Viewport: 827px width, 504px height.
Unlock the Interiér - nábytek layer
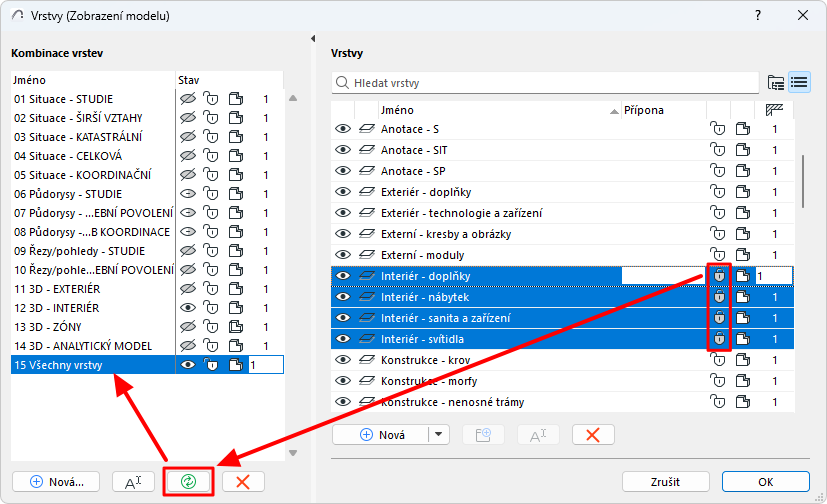coord(719,297)
